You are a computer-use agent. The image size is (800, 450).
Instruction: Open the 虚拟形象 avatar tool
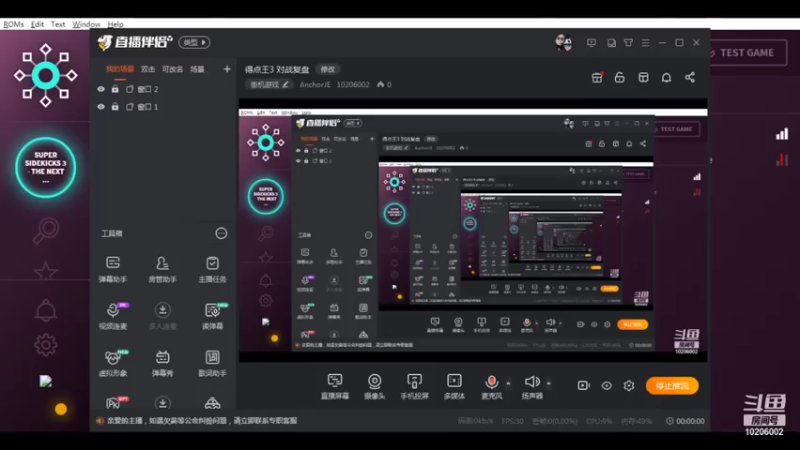(113, 363)
